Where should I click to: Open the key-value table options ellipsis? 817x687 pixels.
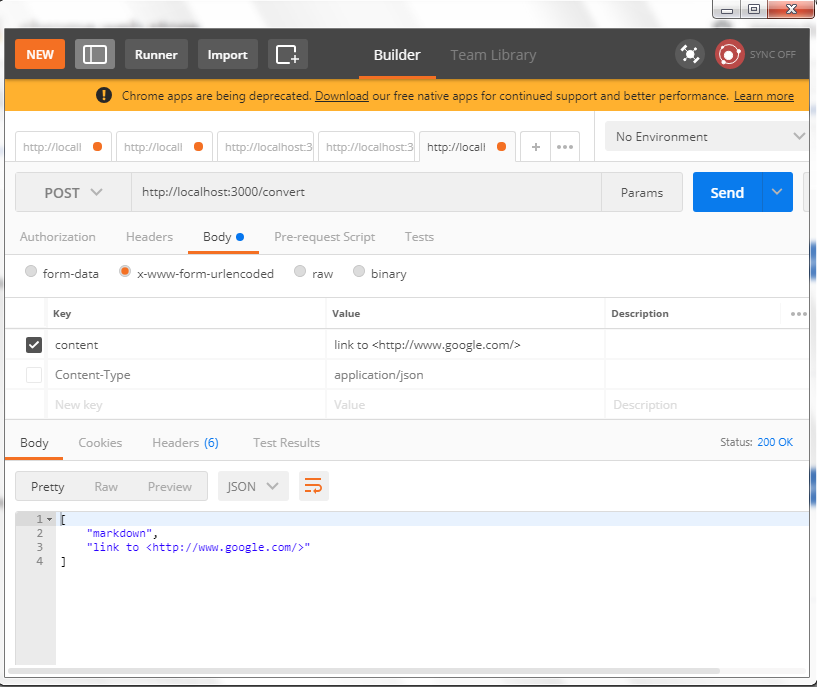coord(798,314)
